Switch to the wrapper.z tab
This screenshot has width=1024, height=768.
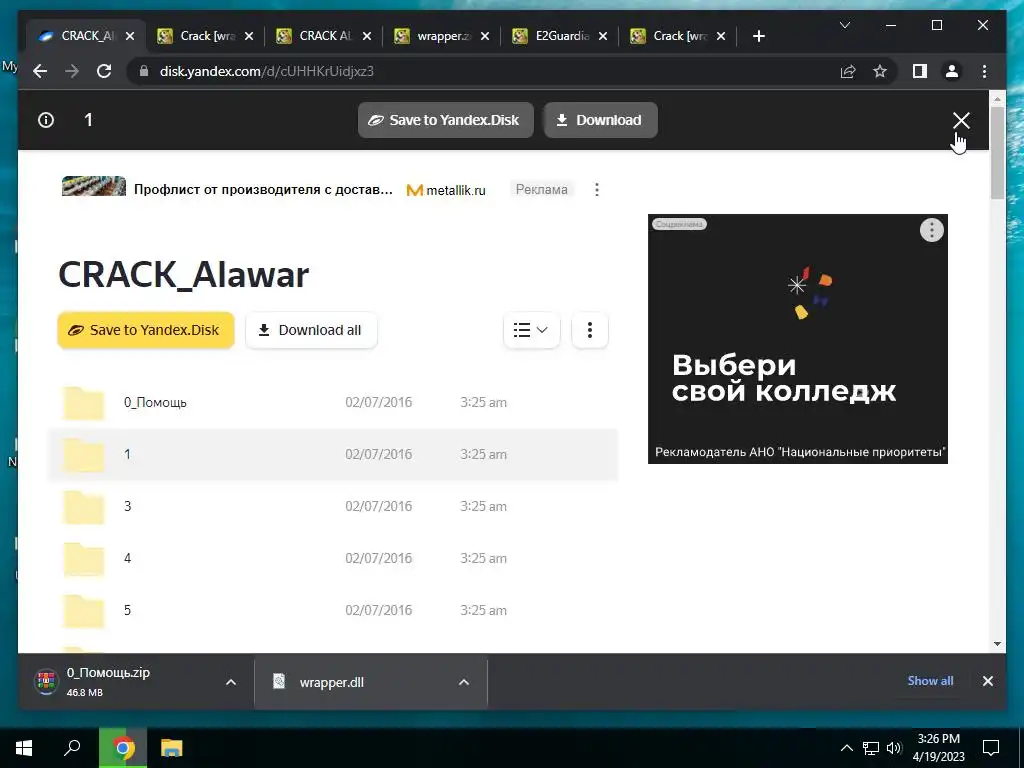(442, 36)
